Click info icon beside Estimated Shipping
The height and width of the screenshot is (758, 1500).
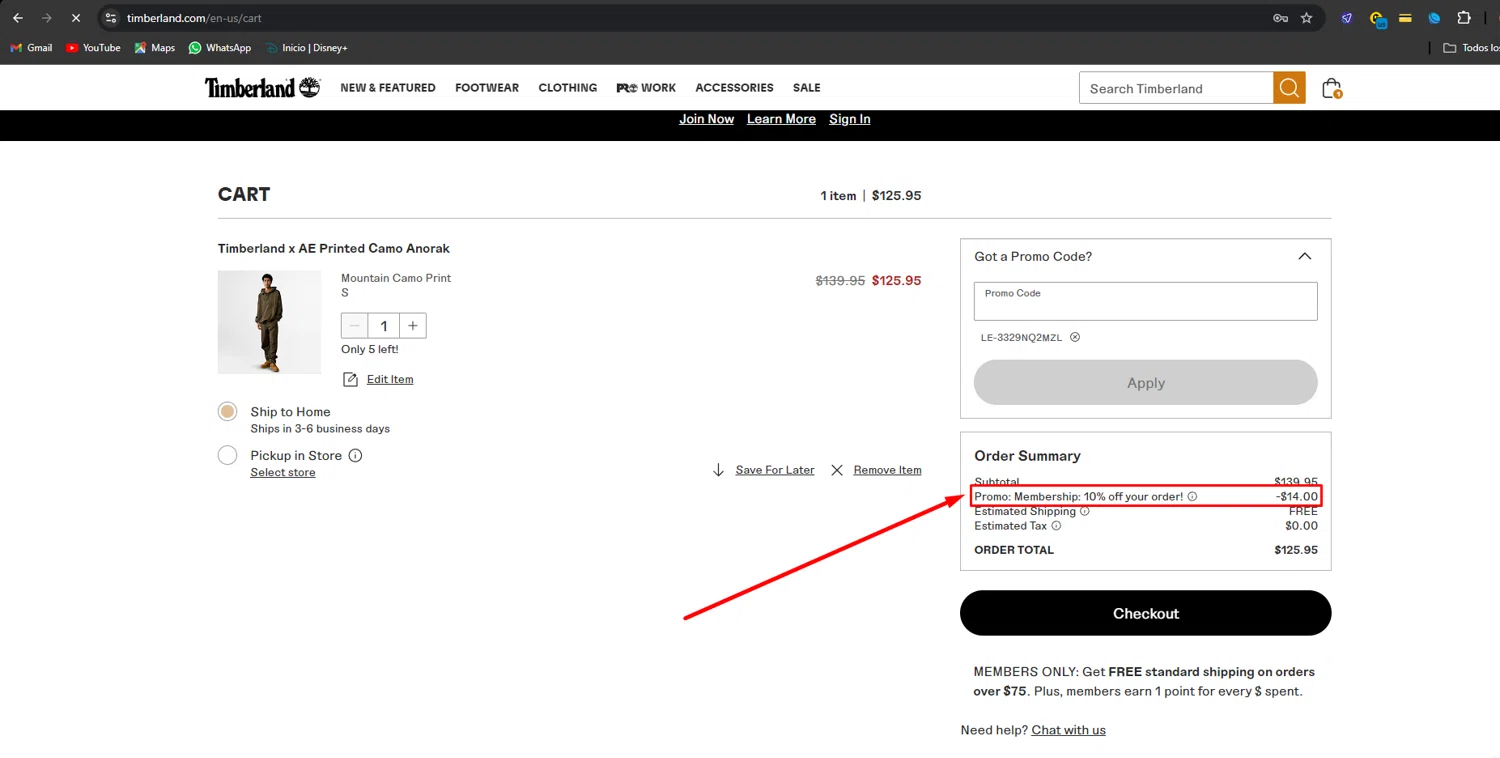(1085, 511)
